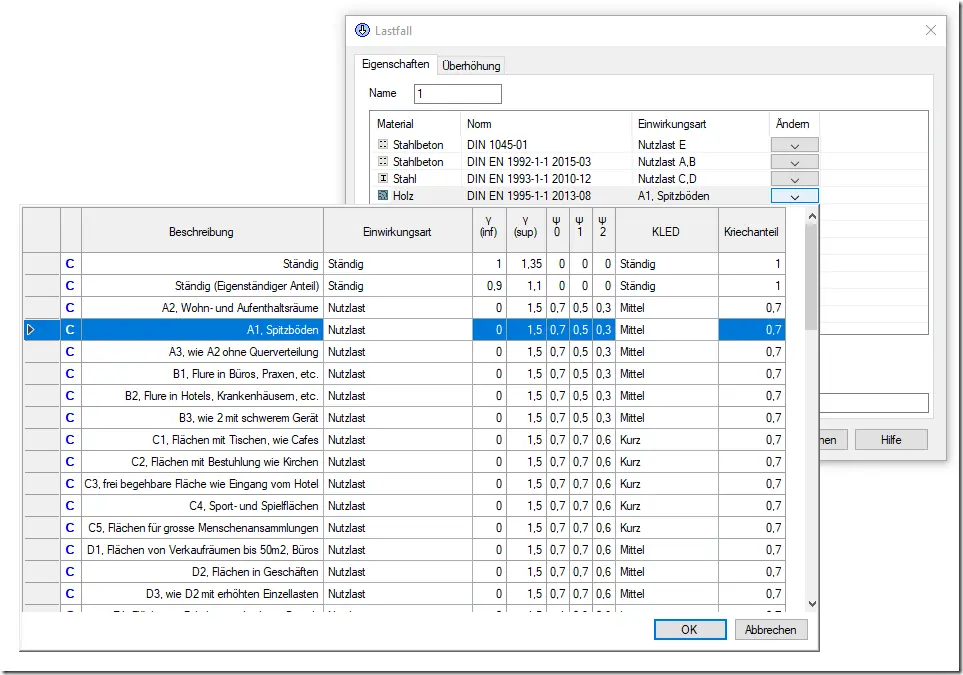Close the Lastfall dialog window
963x675 pixels.
pos(931,30)
